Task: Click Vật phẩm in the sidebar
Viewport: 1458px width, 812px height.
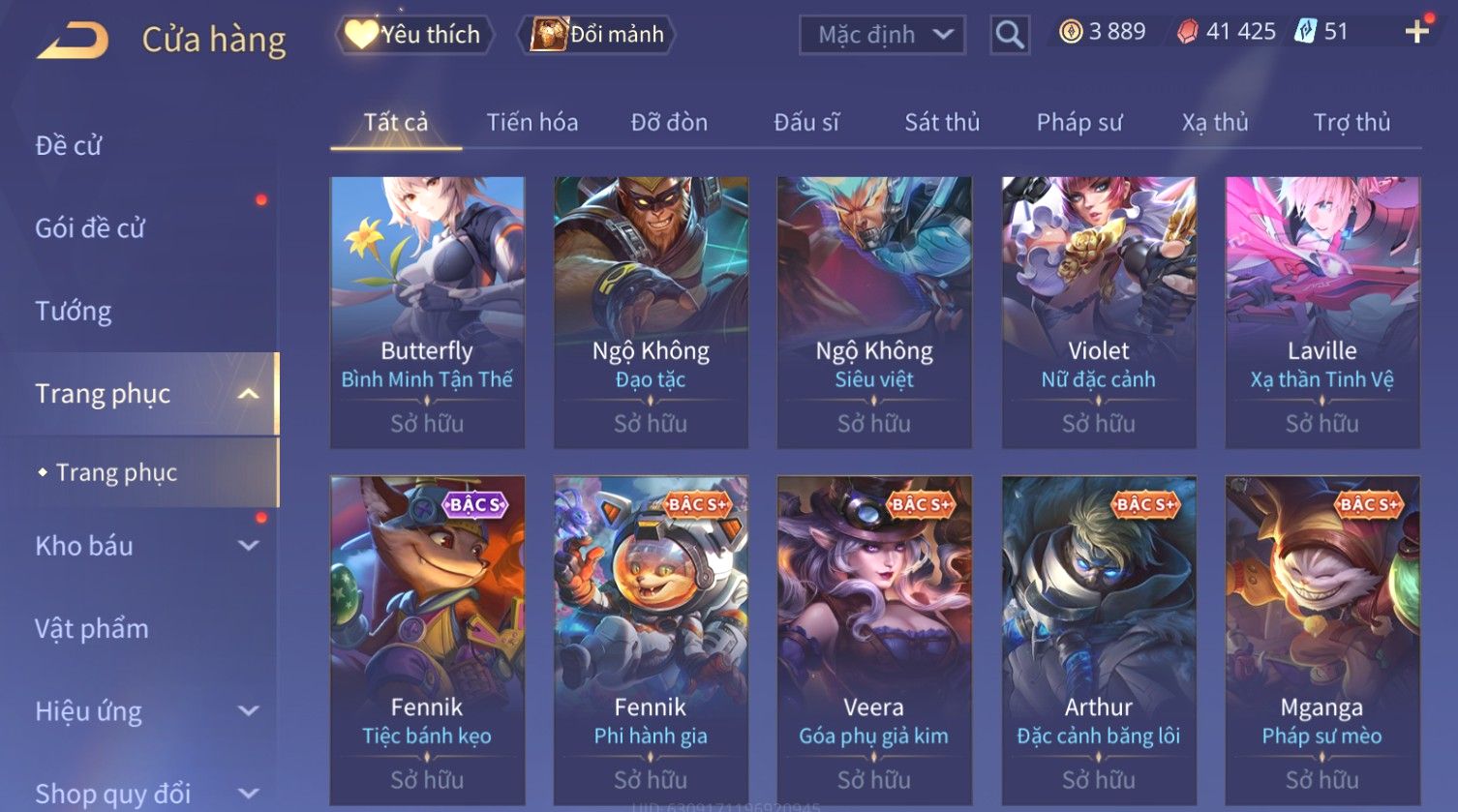Action: point(92,629)
